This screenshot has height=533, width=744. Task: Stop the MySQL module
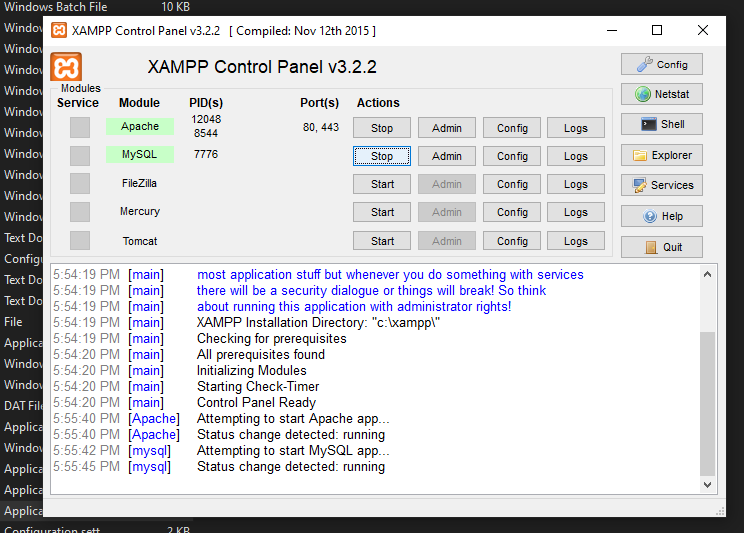382,156
